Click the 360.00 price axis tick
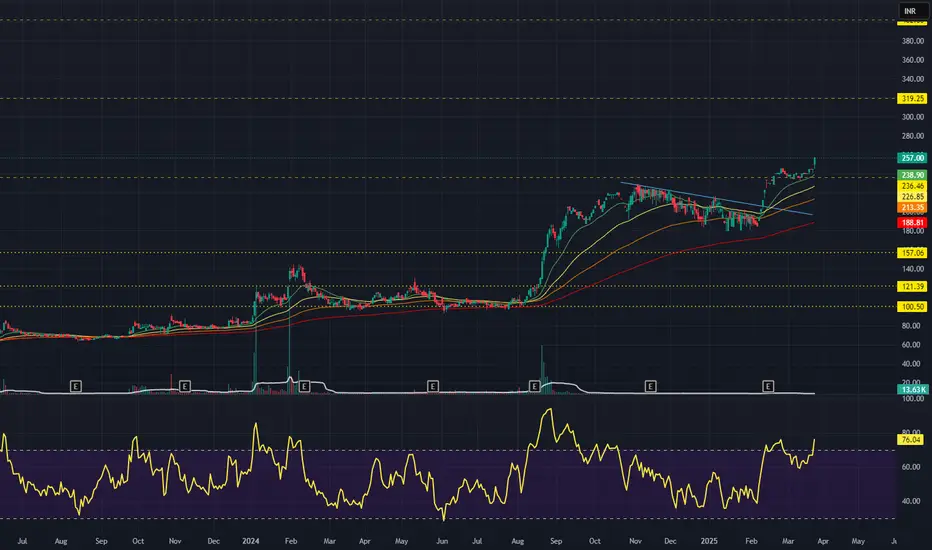The image size is (932, 550). point(912,60)
